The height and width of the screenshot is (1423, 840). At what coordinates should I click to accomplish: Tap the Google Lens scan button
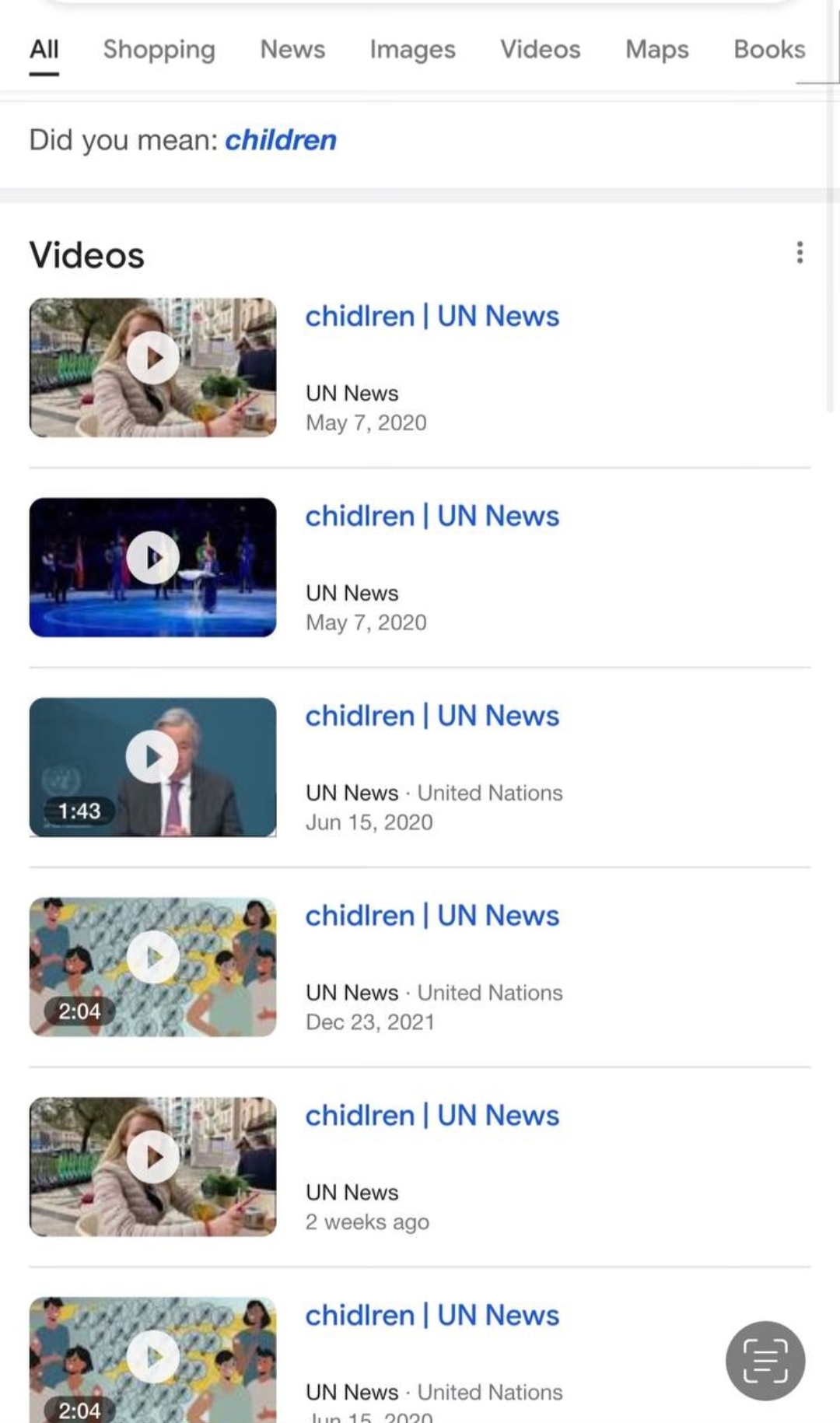765,1361
